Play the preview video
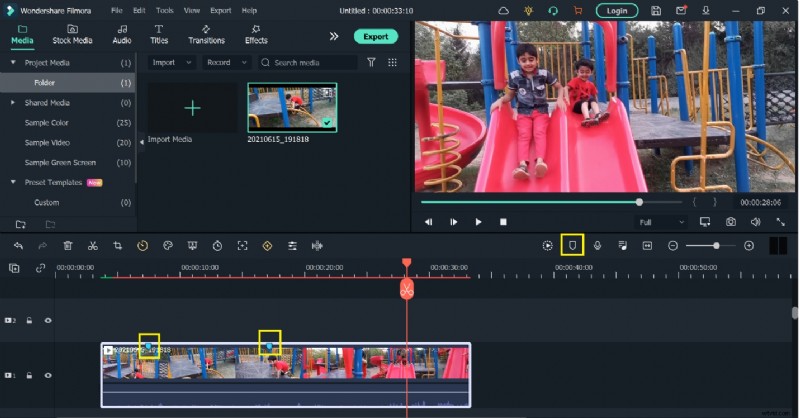The width and height of the screenshot is (800, 418). click(x=478, y=222)
